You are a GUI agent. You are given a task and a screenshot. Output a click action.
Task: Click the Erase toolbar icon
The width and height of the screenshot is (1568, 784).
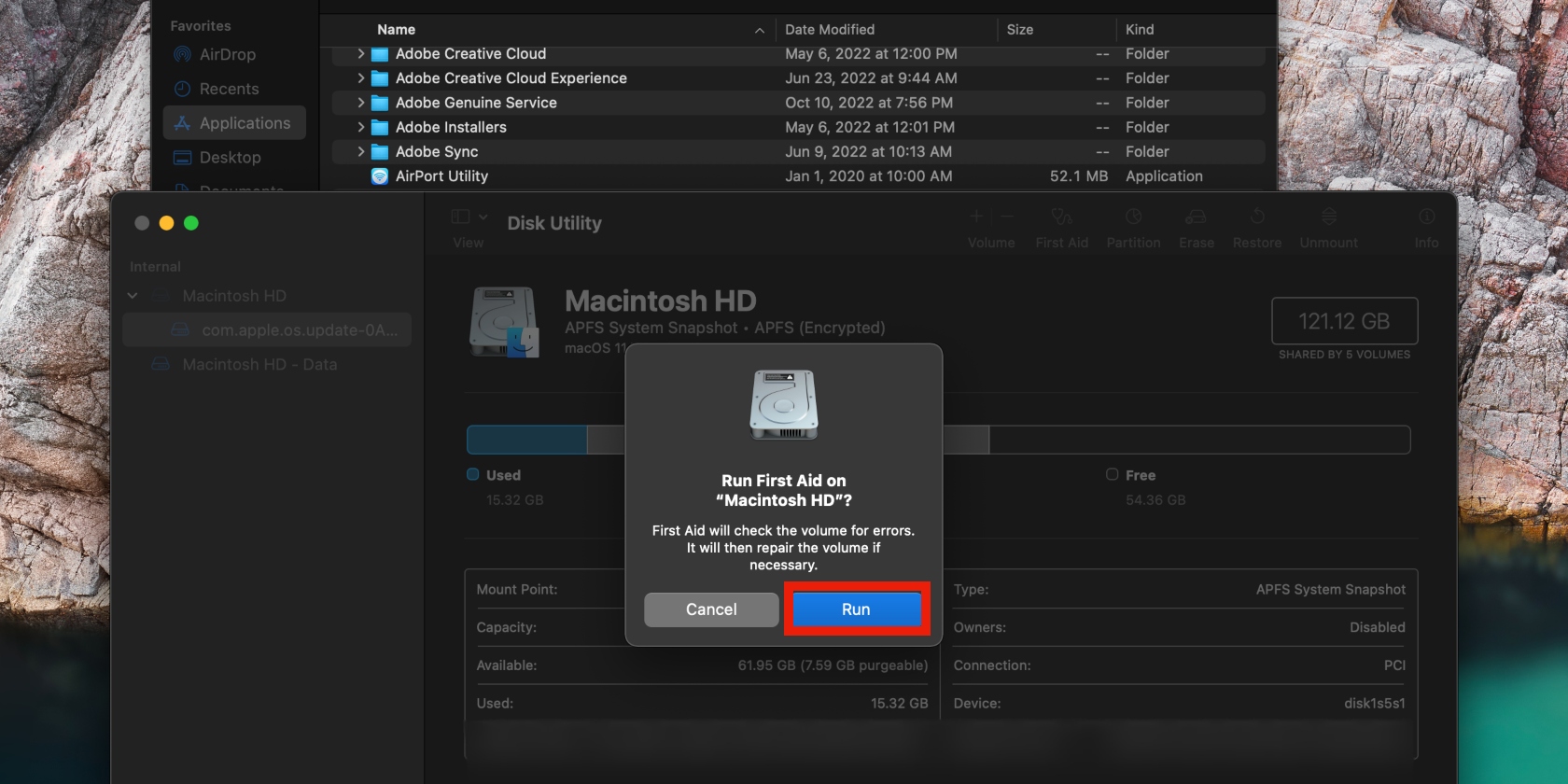(x=1196, y=217)
